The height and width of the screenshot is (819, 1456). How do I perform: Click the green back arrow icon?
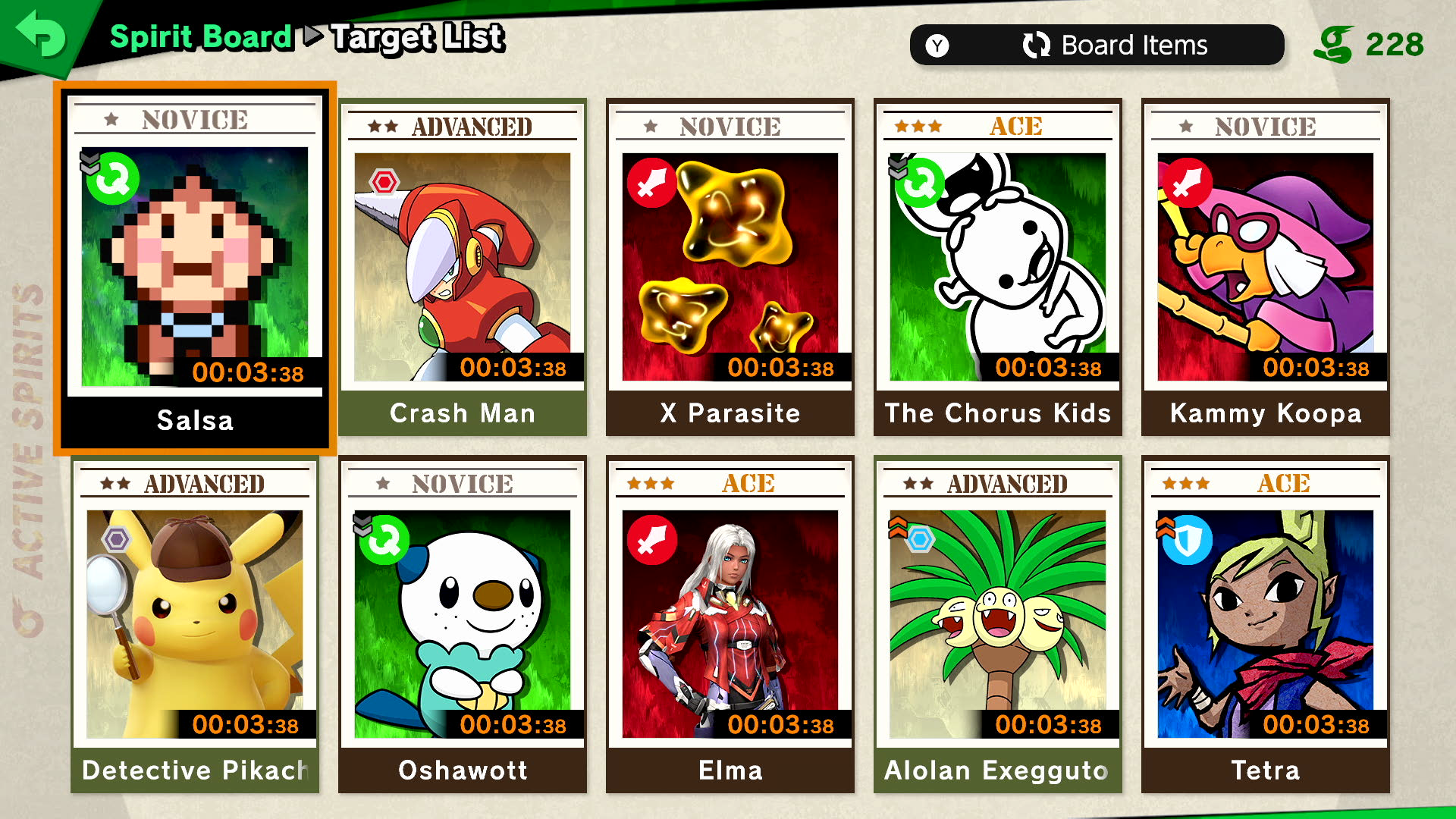coord(41,36)
